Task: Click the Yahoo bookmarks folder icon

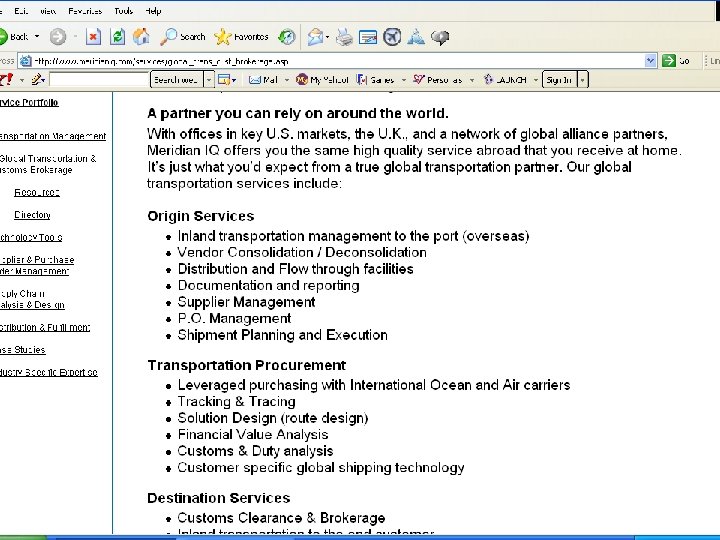Action: pos(224,80)
